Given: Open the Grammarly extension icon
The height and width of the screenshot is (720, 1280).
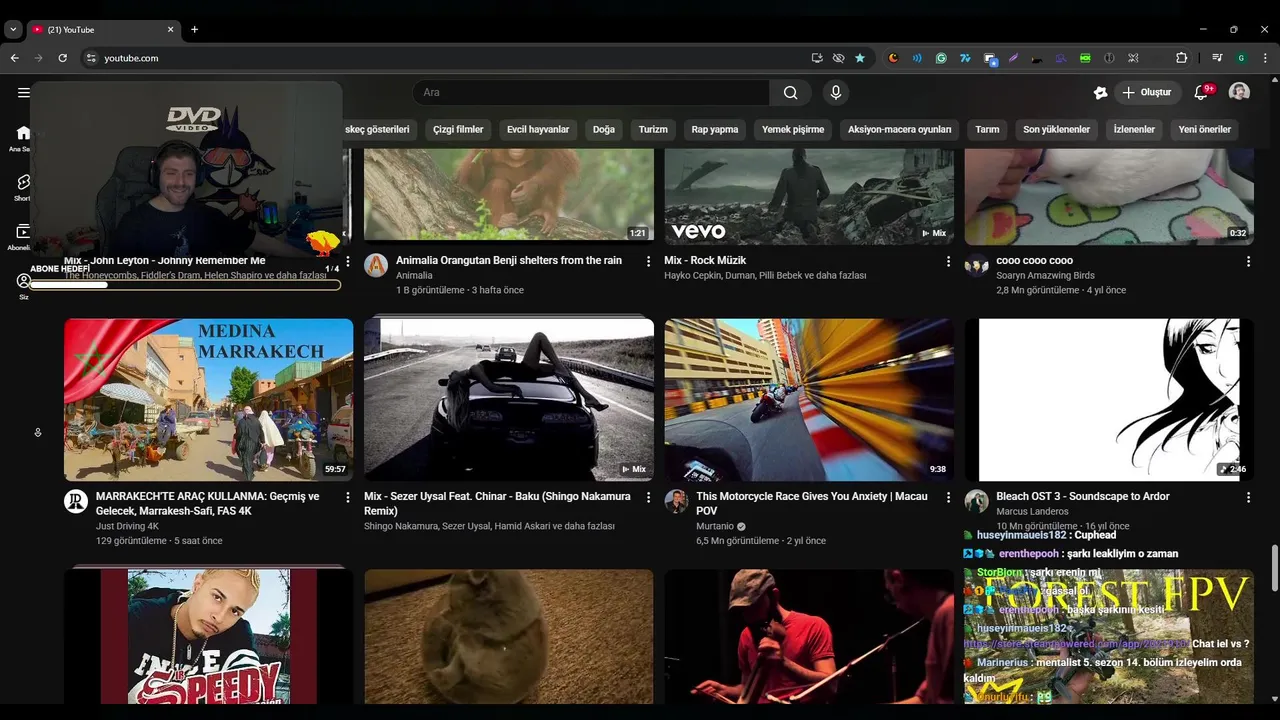Looking at the screenshot, I should (x=941, y=58).
